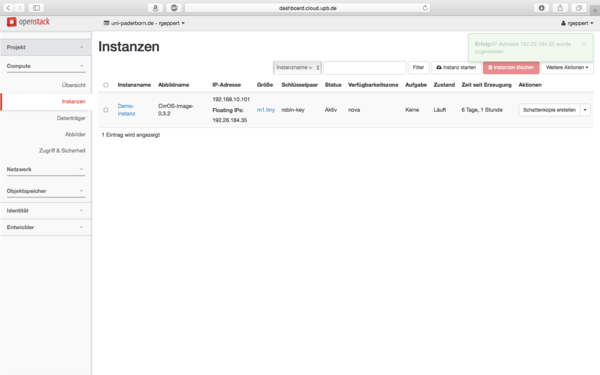Image resolution: width=600 pixels, height=375 pixels.
Task: Click the filter text input field
Action: (364, 67)
